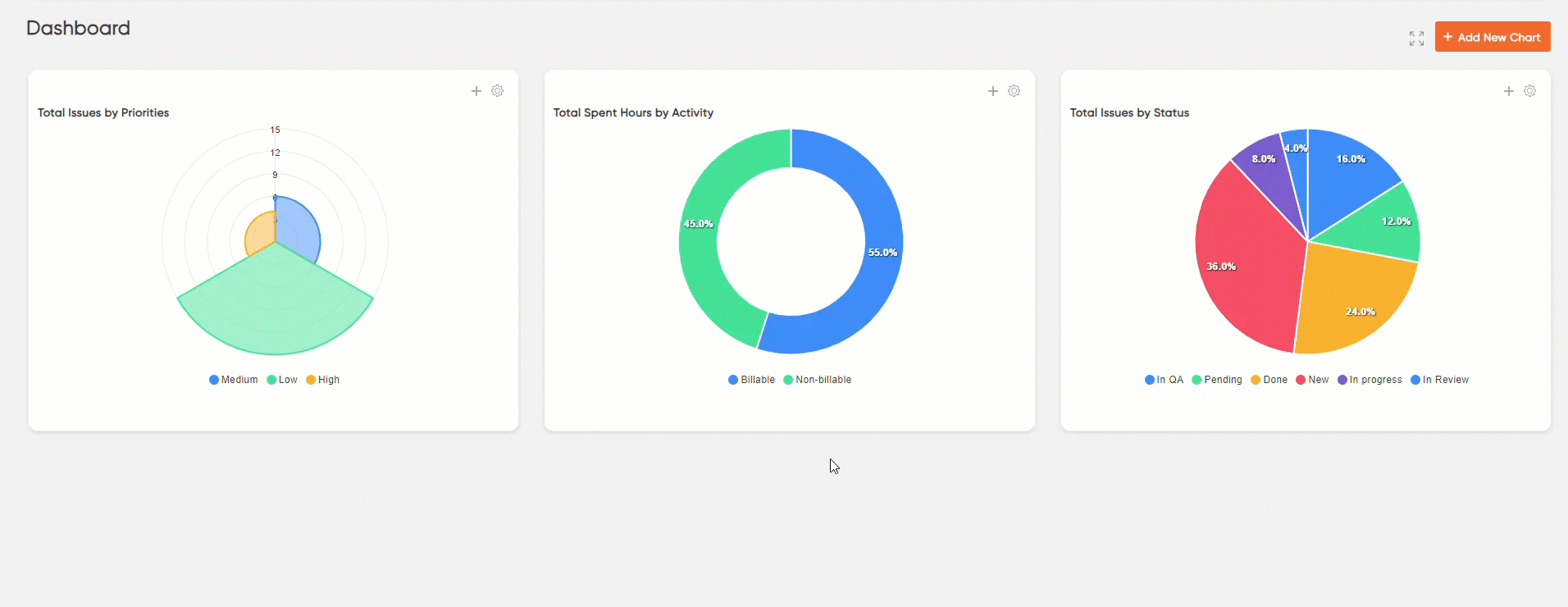The width and height of the screenshot is (1568, 607).
Task: Toggle the Non-billable legend entry
Action: (818, 380)
